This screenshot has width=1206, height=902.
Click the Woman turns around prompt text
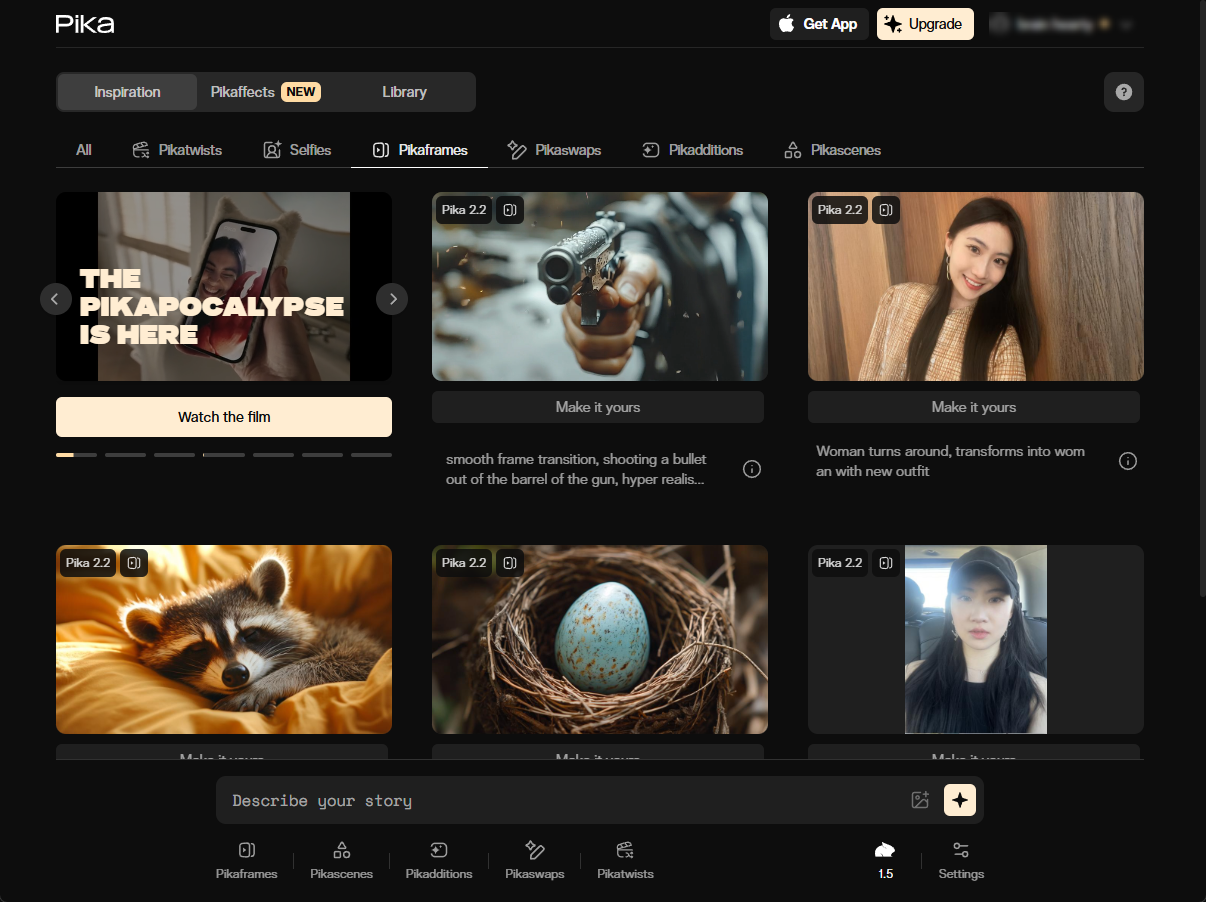pyautogui.click(x=950, y=461)
